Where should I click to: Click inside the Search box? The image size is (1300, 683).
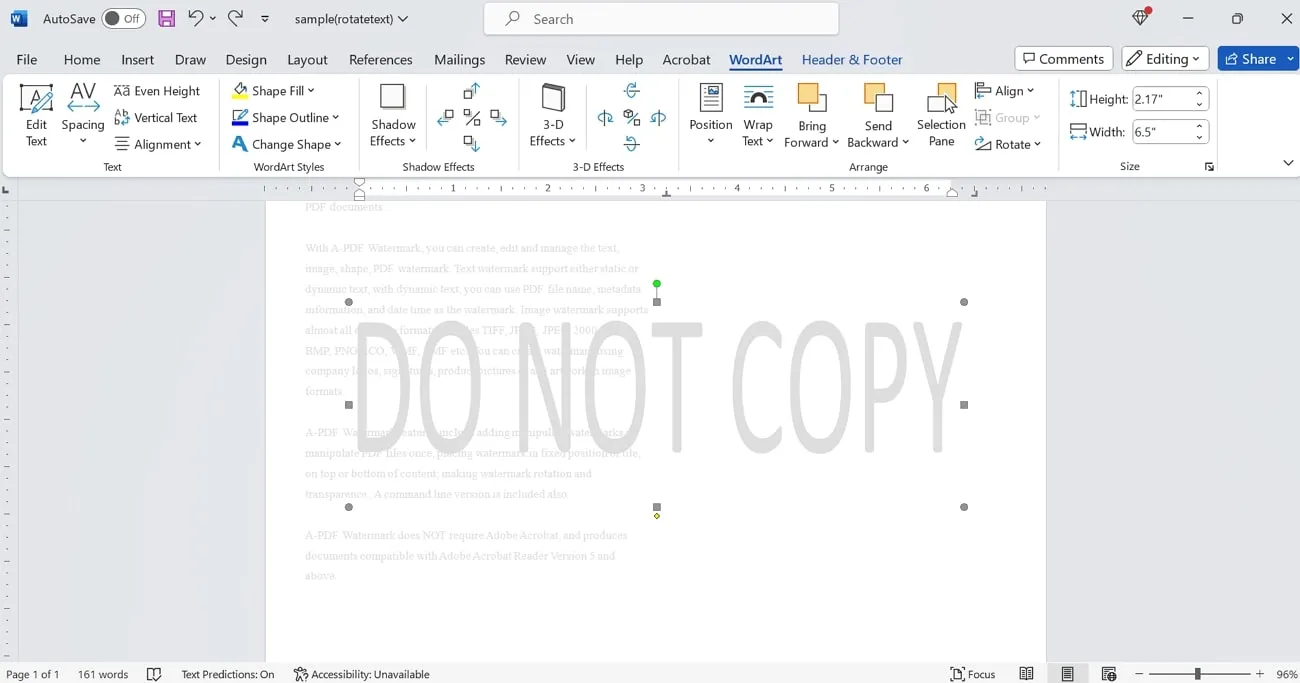point(660,18)
